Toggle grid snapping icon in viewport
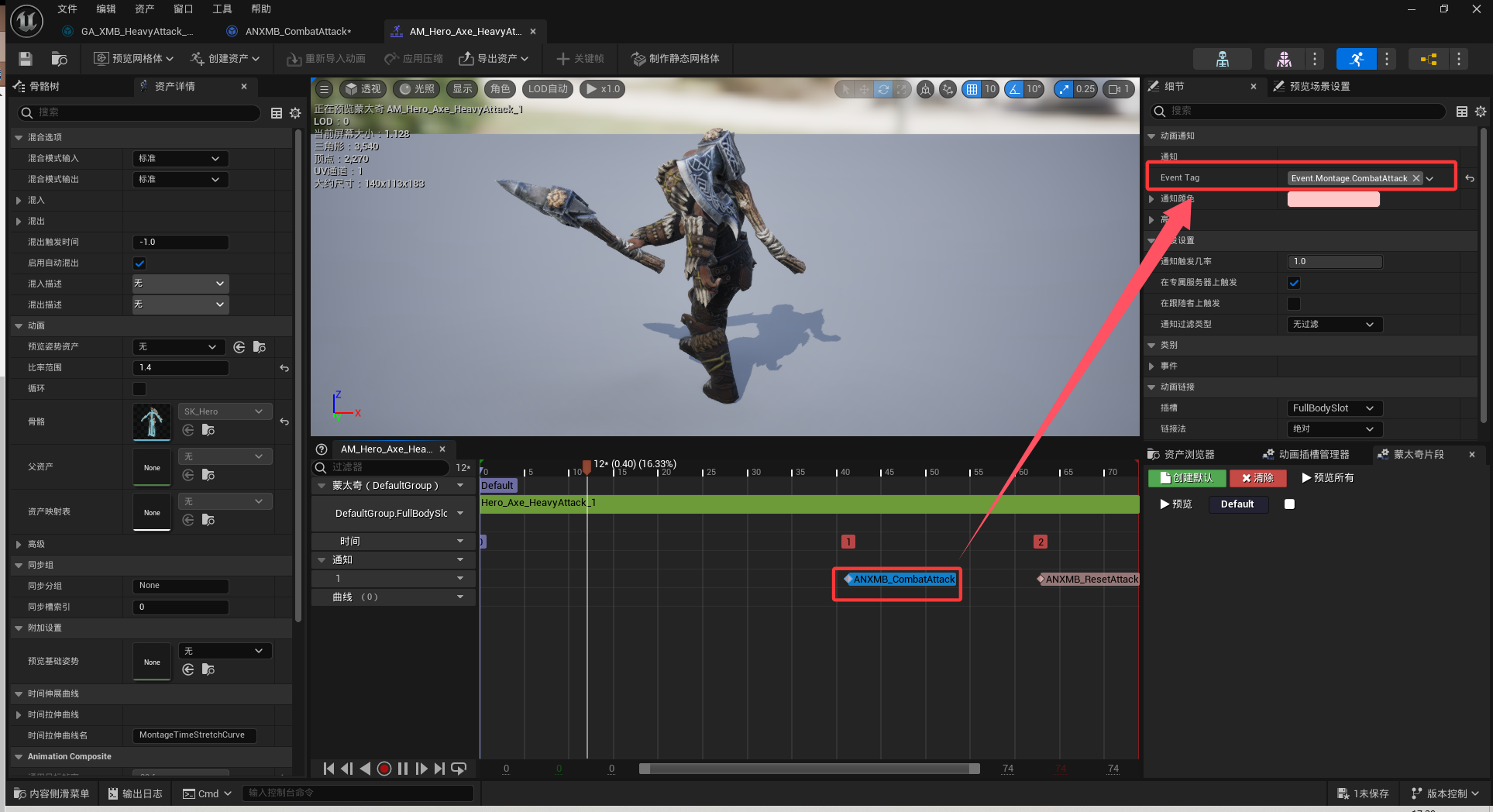1493x812 pixels. click(972, 89)
